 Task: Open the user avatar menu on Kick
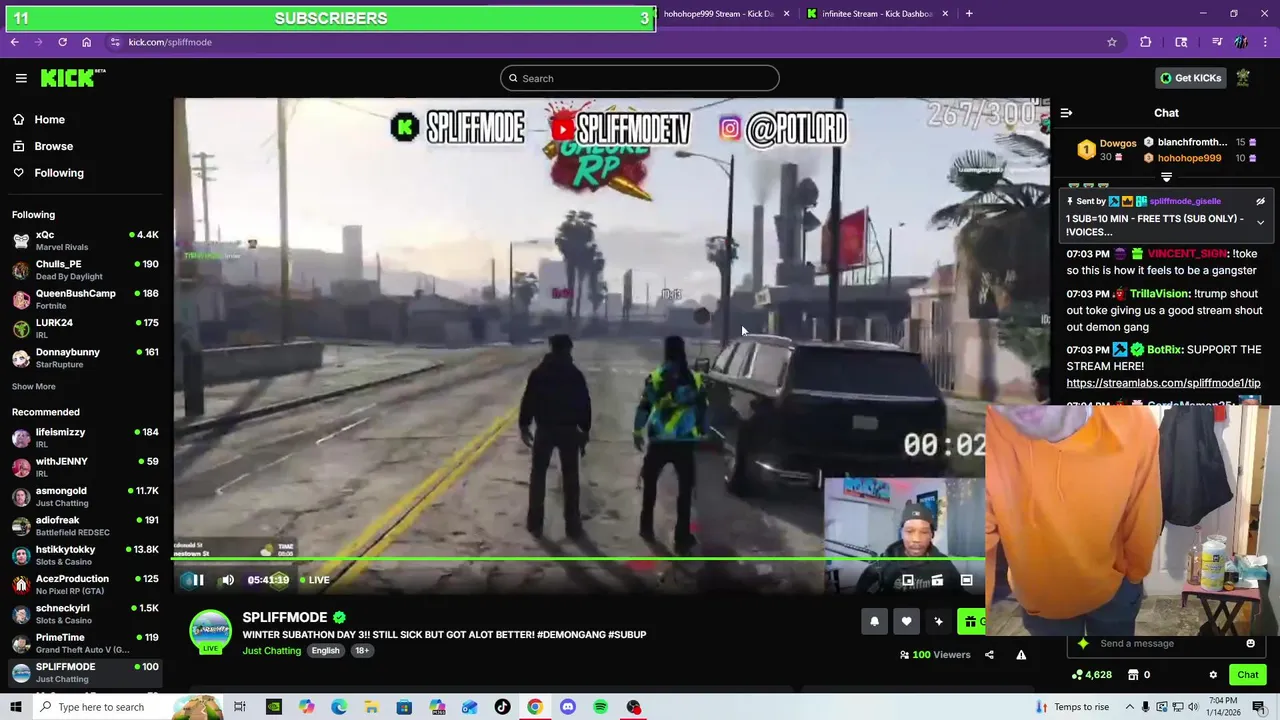(1243, 78)
